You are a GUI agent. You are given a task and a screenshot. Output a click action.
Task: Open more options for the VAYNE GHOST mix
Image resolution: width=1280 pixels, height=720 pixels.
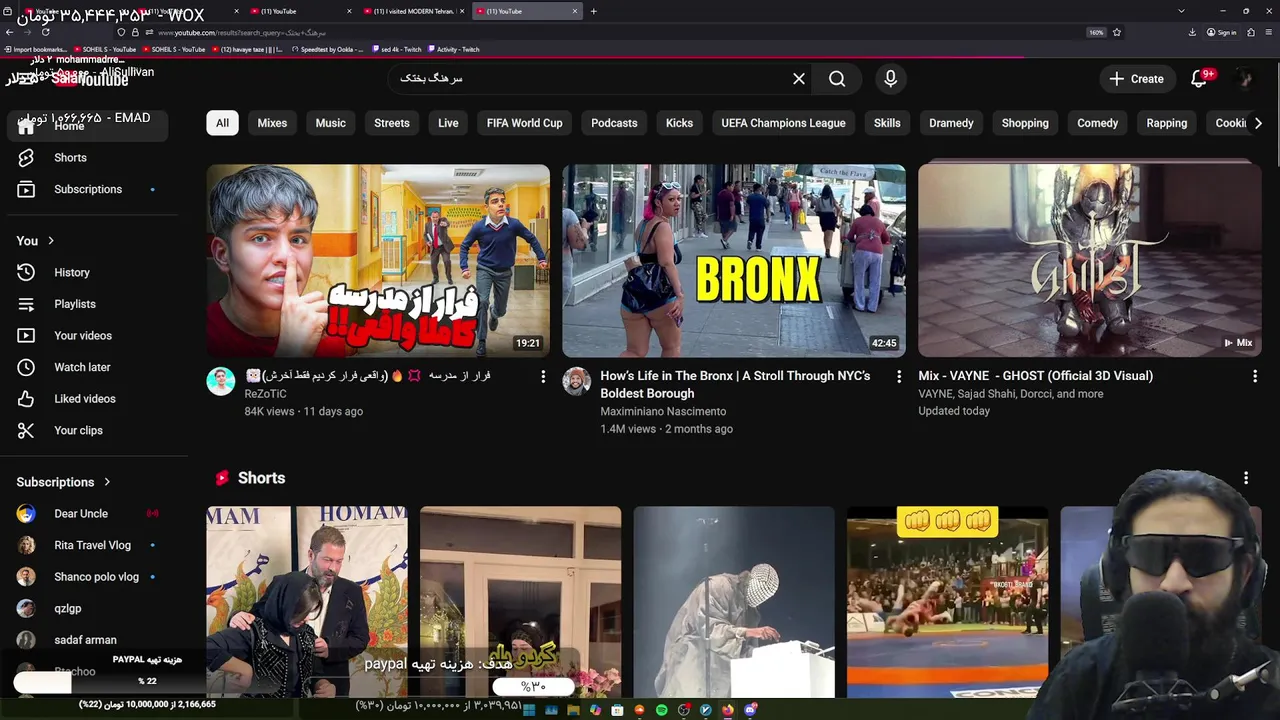coord(1255,377)
